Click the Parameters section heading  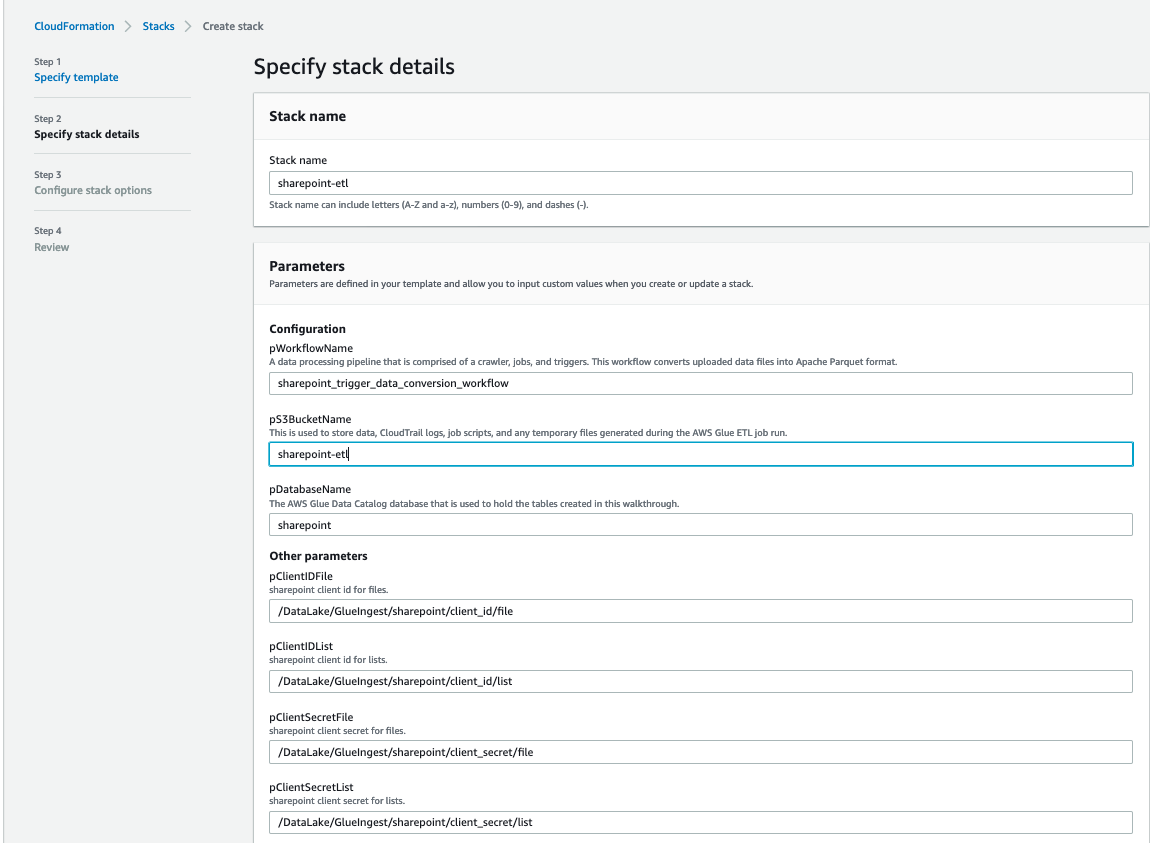click(x=307, y=266)
